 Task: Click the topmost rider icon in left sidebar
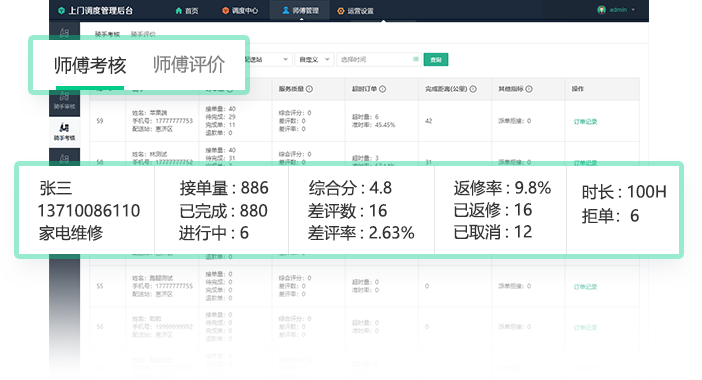click(64, 32)
